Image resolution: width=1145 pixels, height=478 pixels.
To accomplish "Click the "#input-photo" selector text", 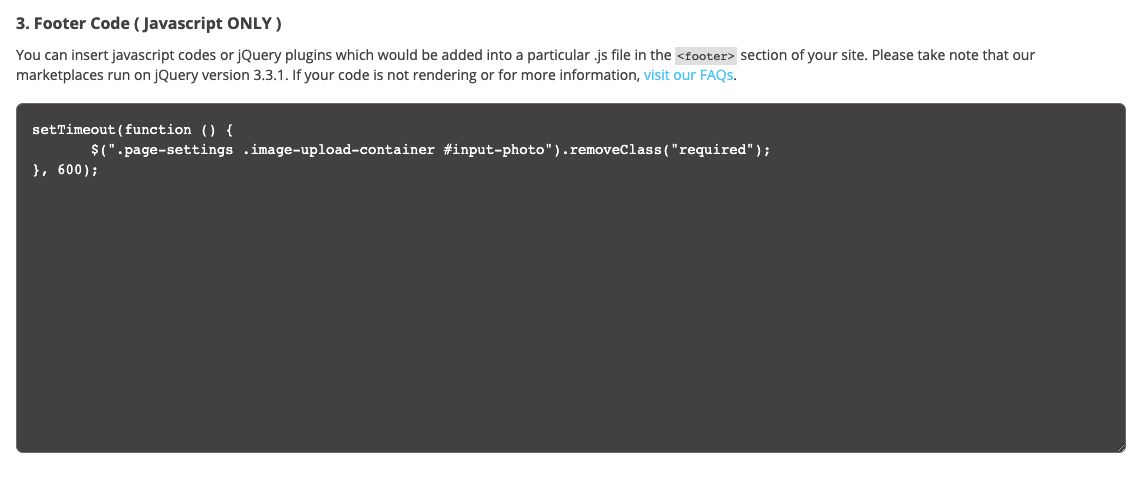I will click(x=497, y=150).
